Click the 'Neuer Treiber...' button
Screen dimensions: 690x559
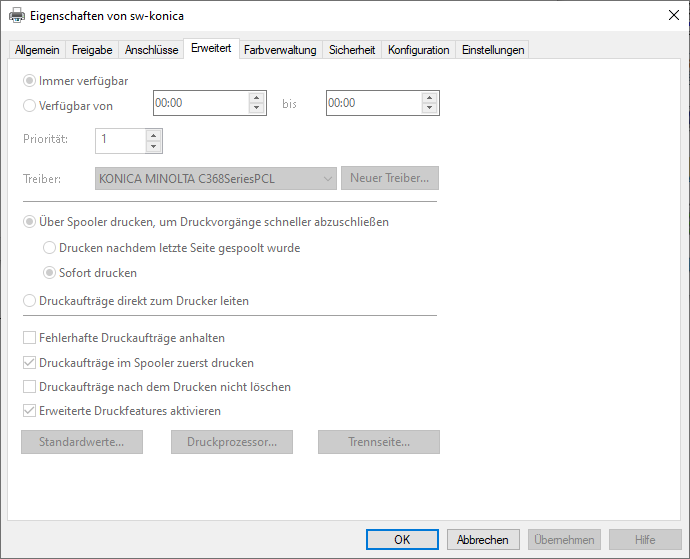[x=389, y=179]
